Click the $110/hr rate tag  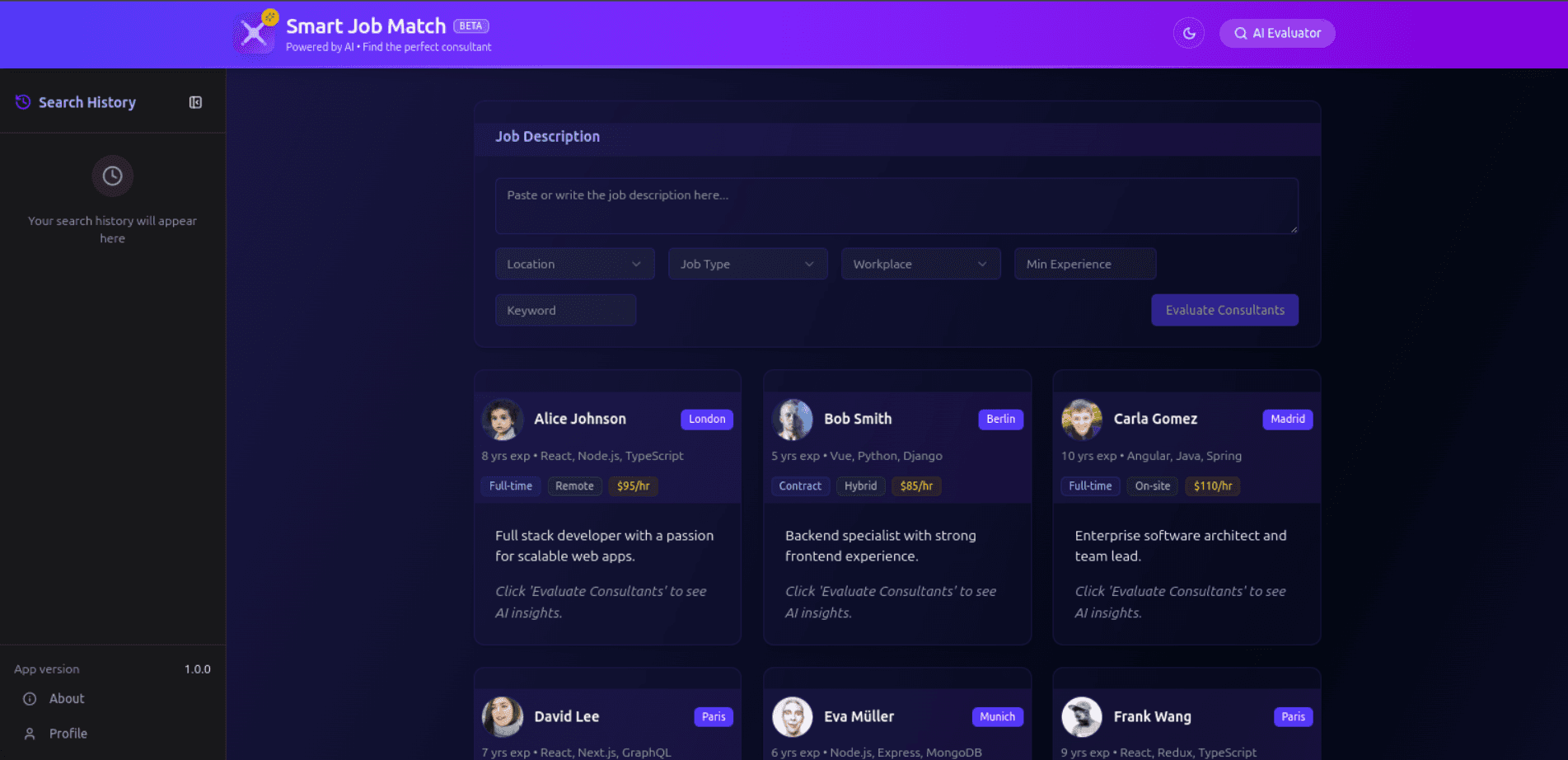click(x=1213, y=486)
